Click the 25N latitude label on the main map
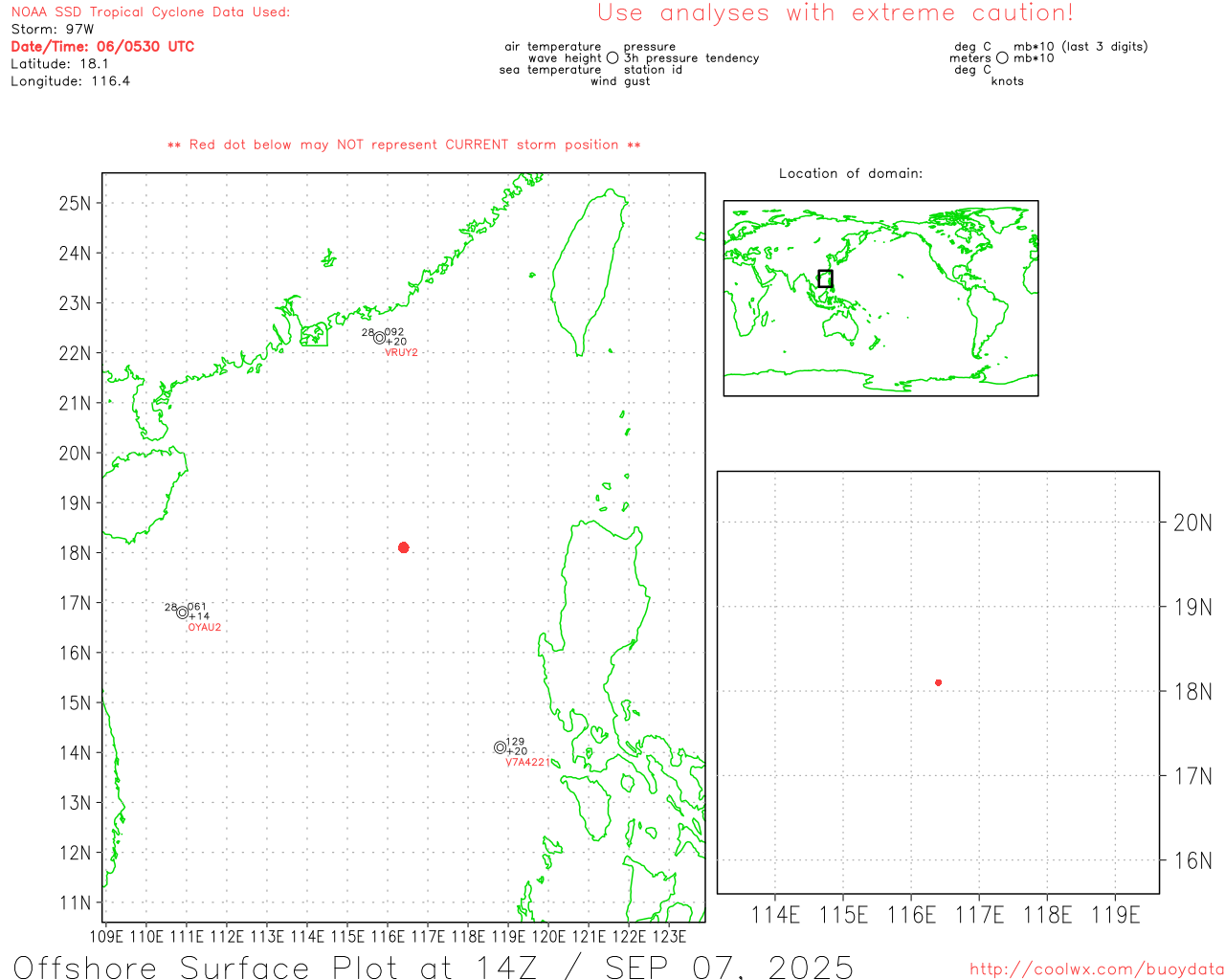 [x=75, y=203]
